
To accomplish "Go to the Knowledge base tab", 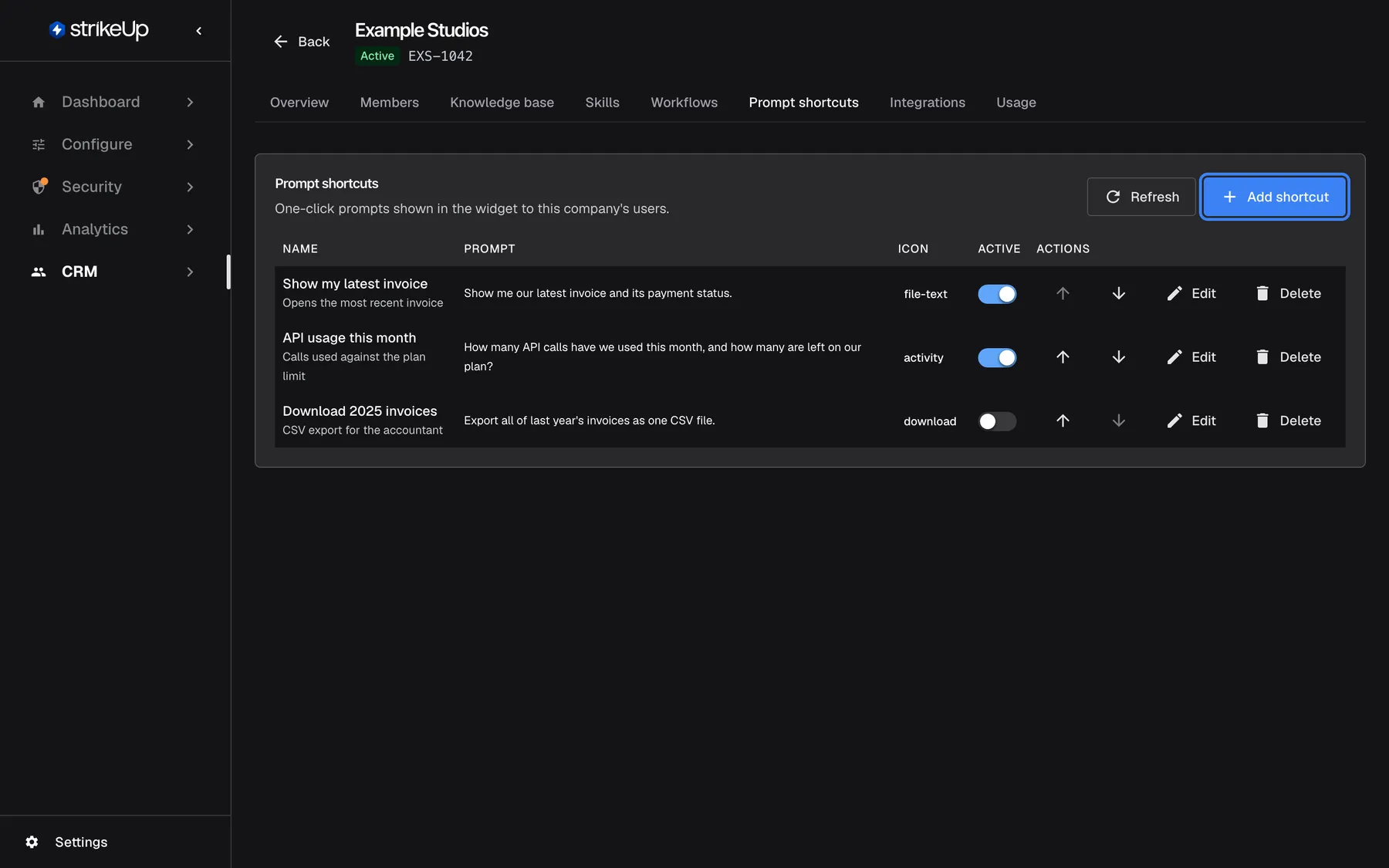I will pyautogui.click(x=502, y=103).
